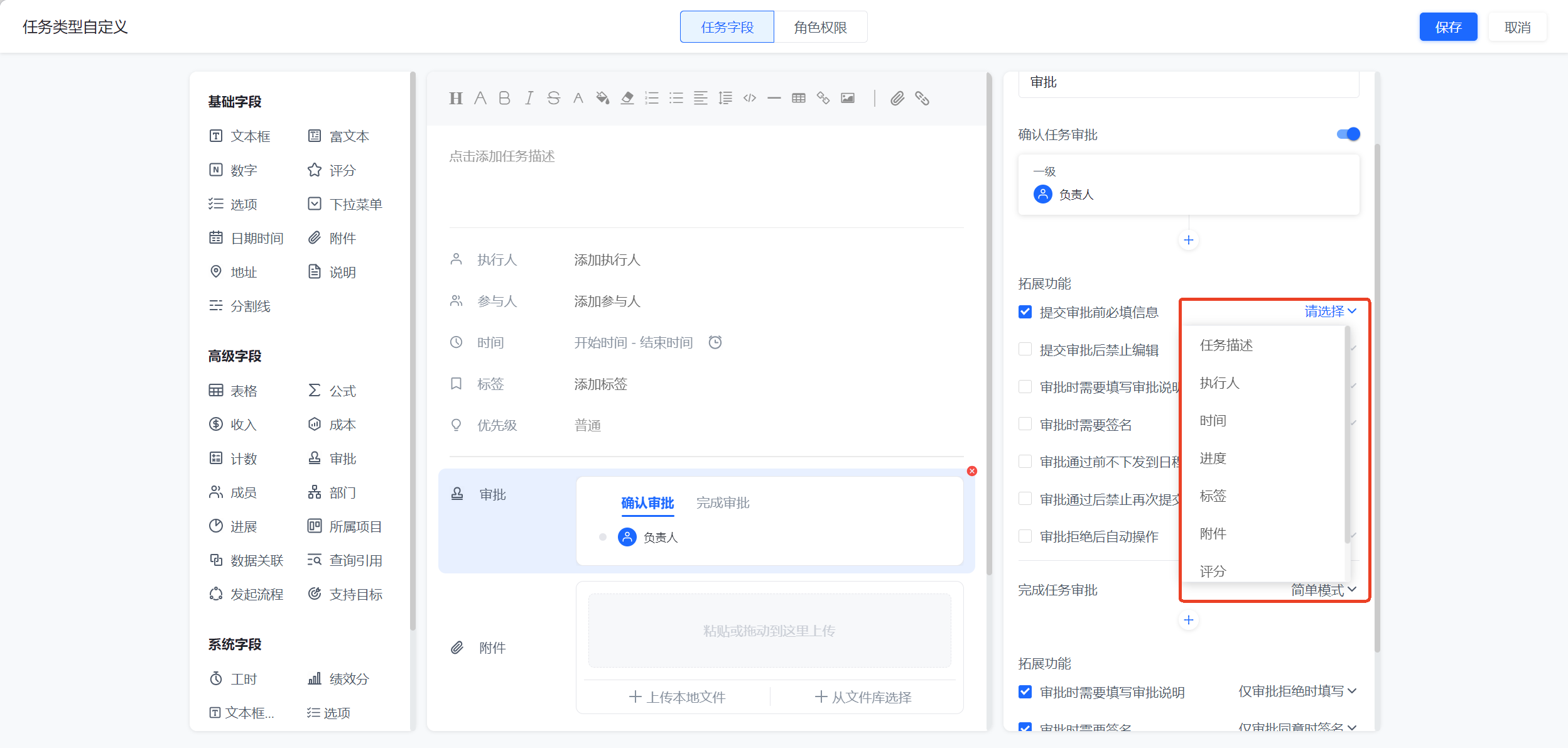Insert an ordered list

[652, 98]
